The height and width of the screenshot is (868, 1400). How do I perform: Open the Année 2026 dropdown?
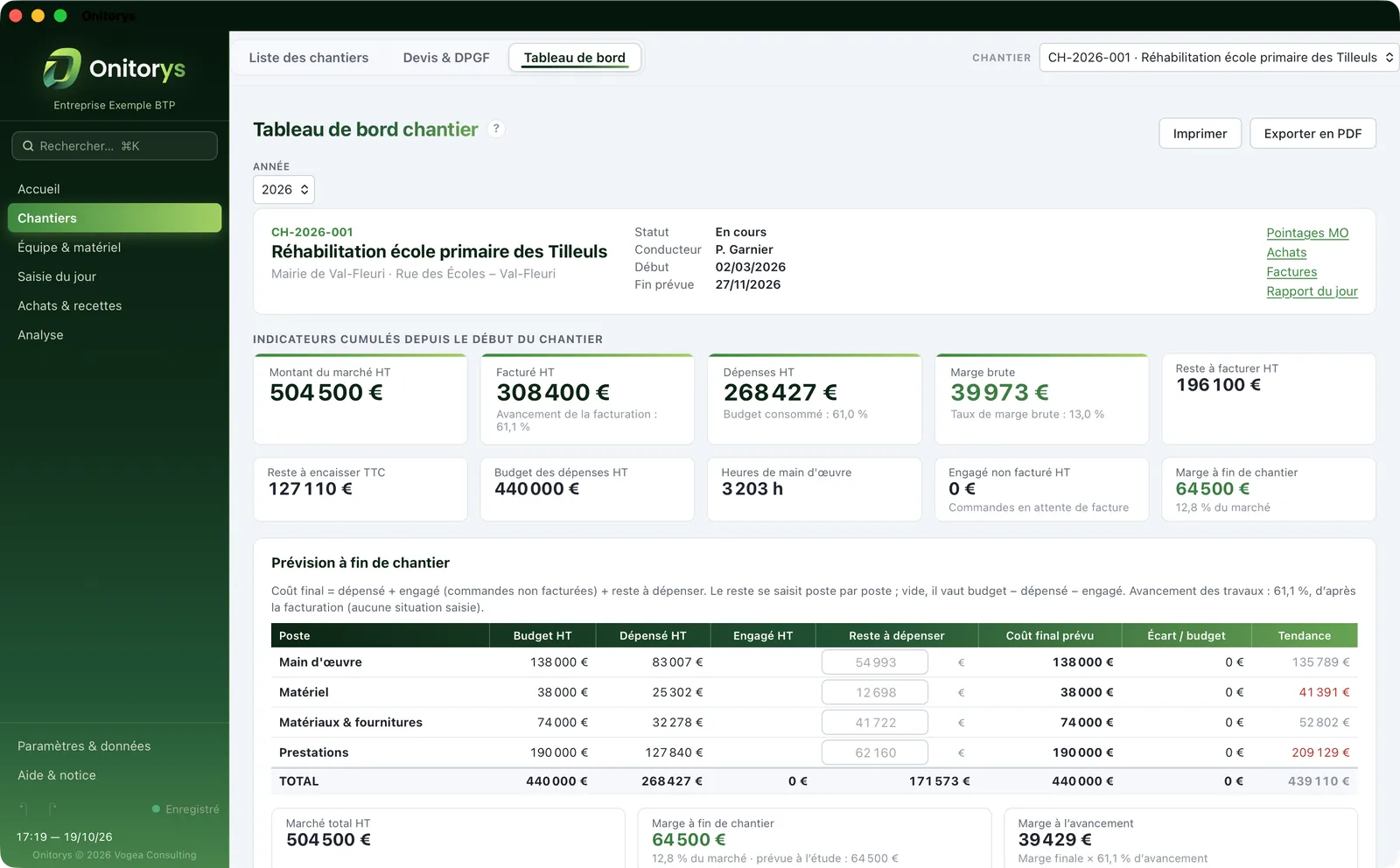click(283, 190)
